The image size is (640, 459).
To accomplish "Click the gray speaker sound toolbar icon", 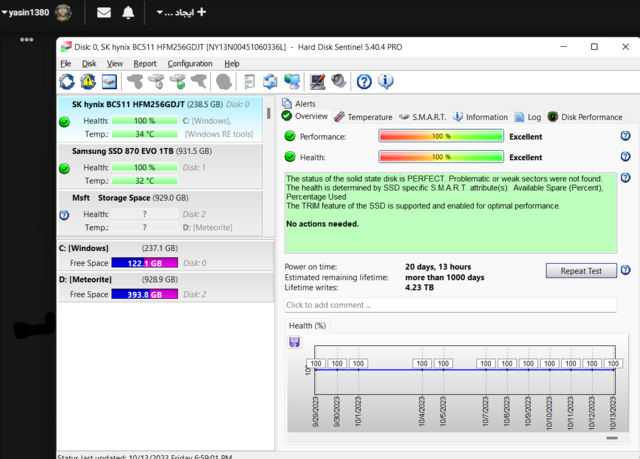I will coord(339,81).
